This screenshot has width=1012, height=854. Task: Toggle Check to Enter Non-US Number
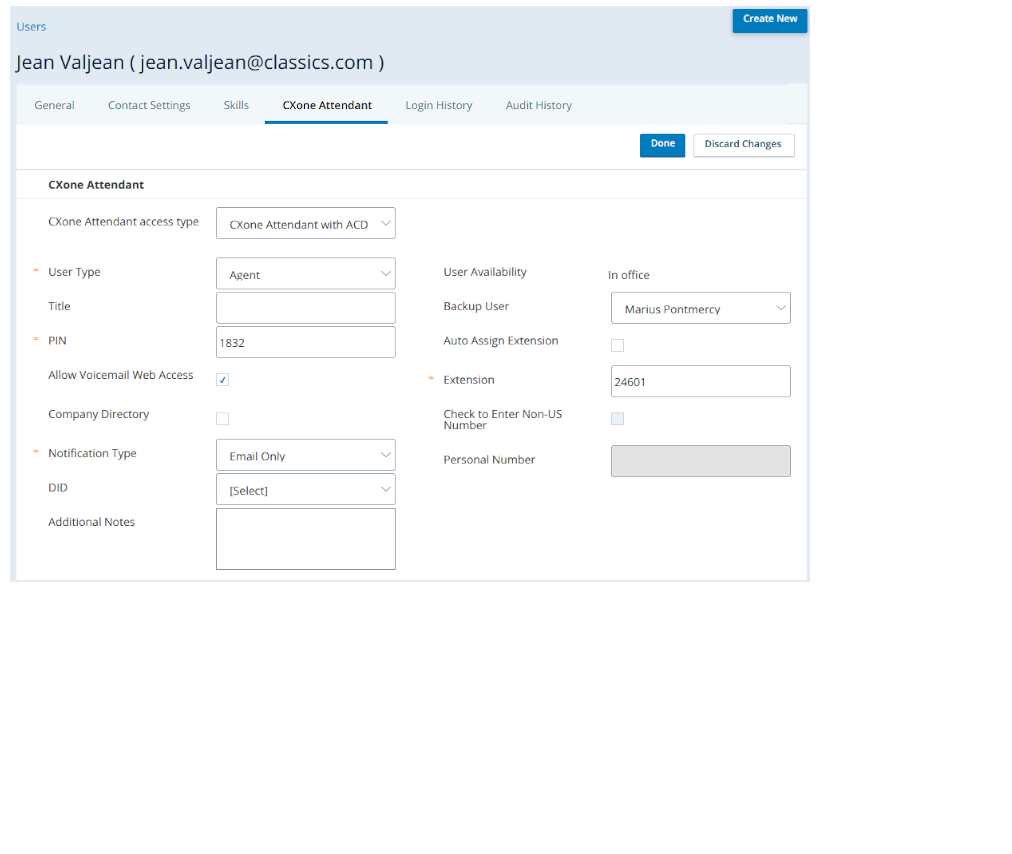[x=618, y=419]
